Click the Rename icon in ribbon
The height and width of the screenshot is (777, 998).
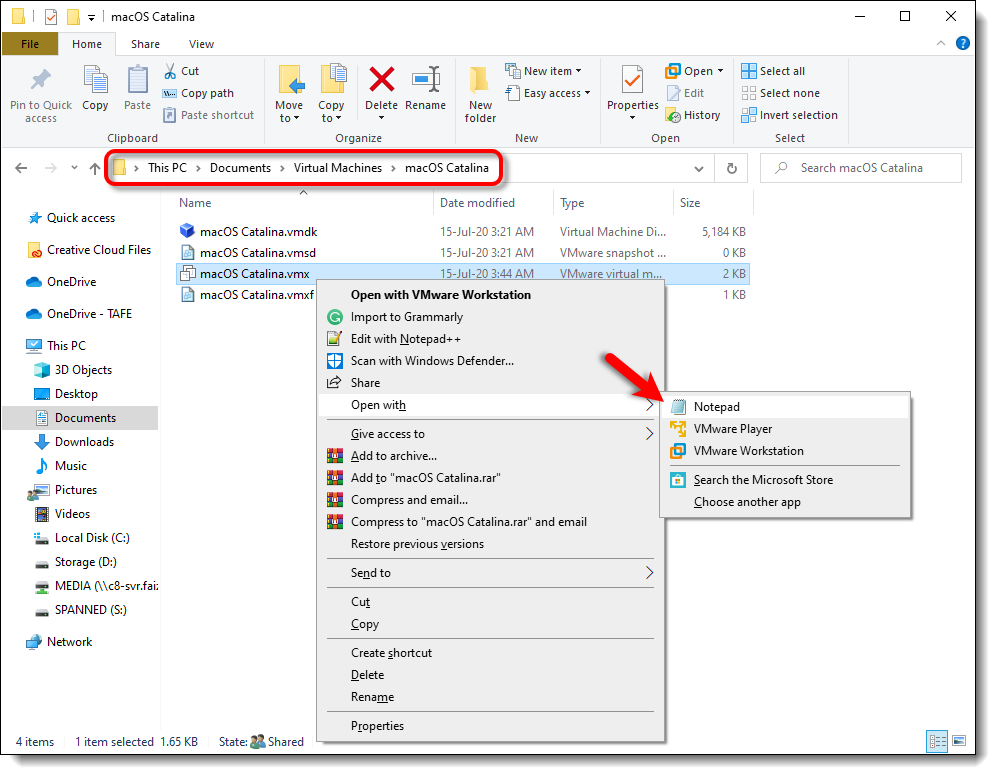426,81
